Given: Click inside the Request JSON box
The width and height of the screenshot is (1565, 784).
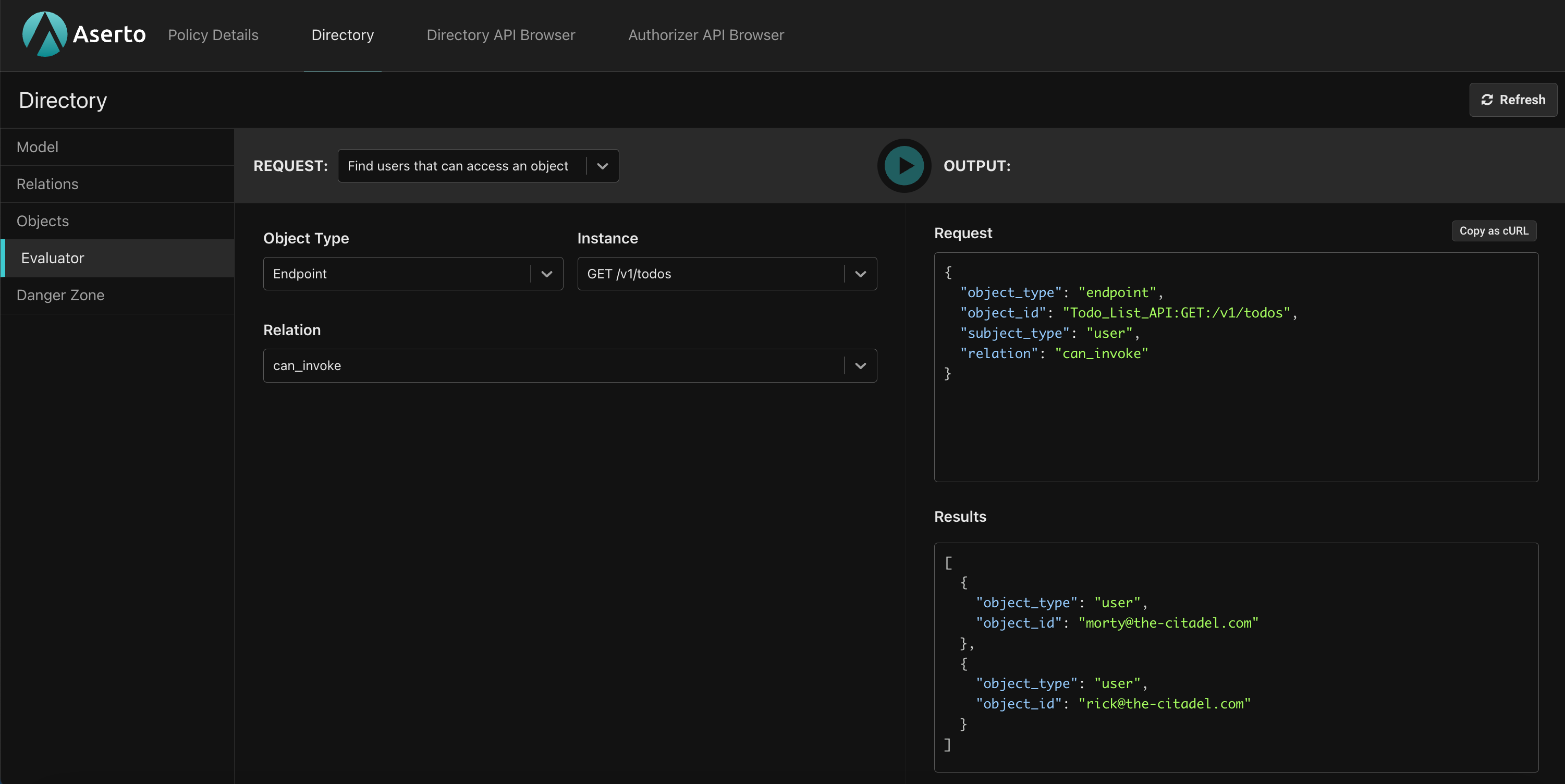Looking at the screenshot, I should click(x=1236, y=367).
